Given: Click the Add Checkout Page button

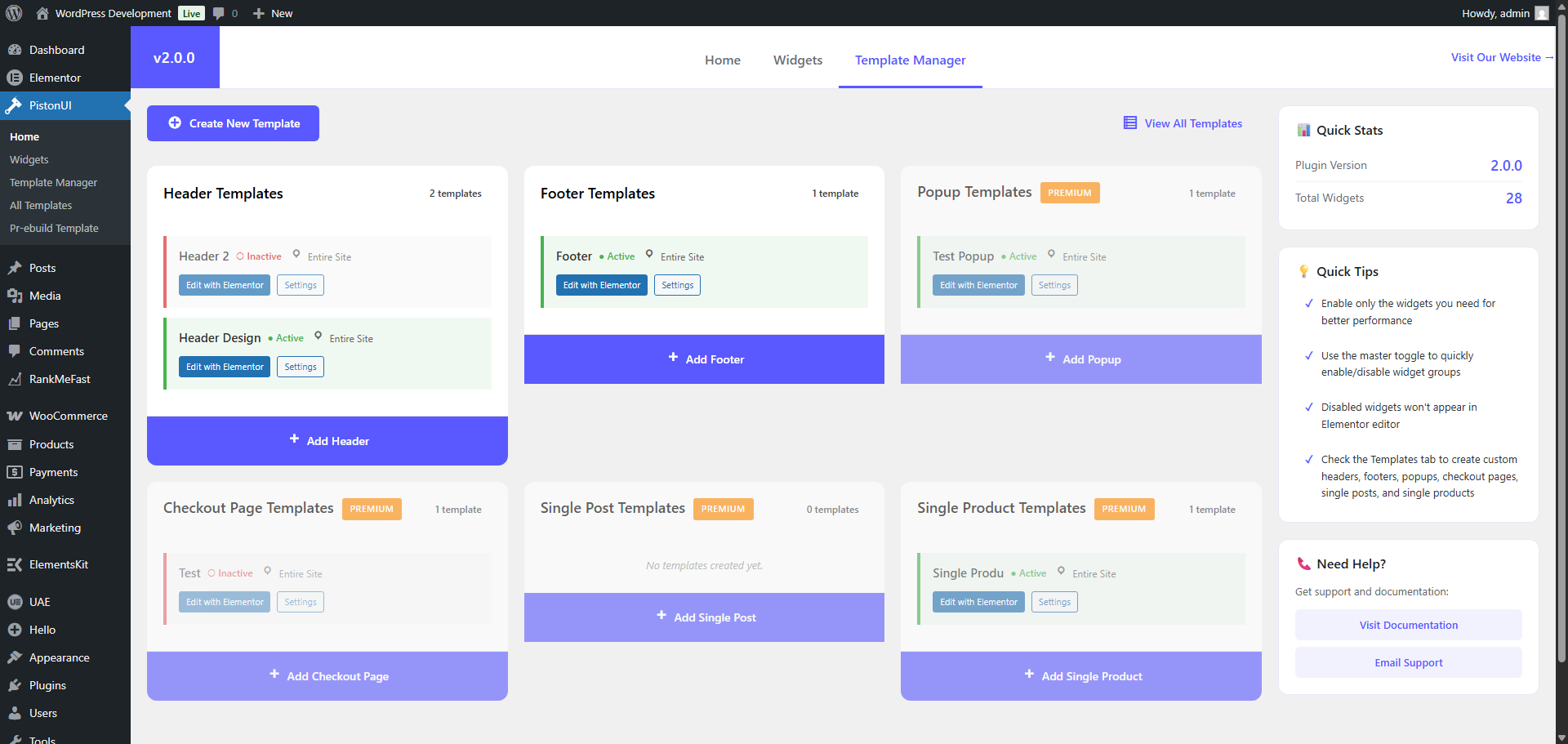Looking at the screenshot, I should click(327, 676).
